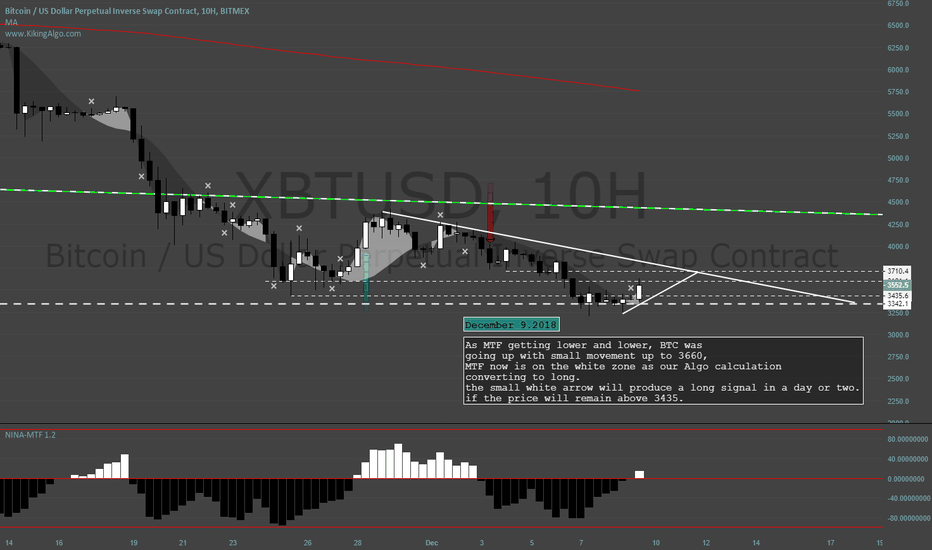Viewport: 932px width, 550px height.
Task: Click -40.00000000 on the indicator scale
Action: tap(907, 498)
